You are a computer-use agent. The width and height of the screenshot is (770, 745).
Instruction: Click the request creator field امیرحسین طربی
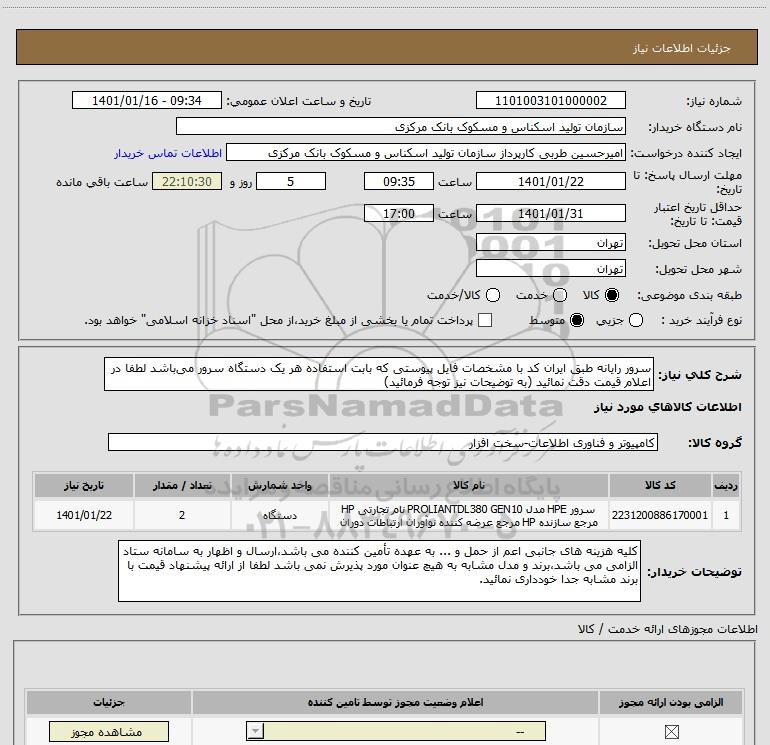click(x=426, y=153)
